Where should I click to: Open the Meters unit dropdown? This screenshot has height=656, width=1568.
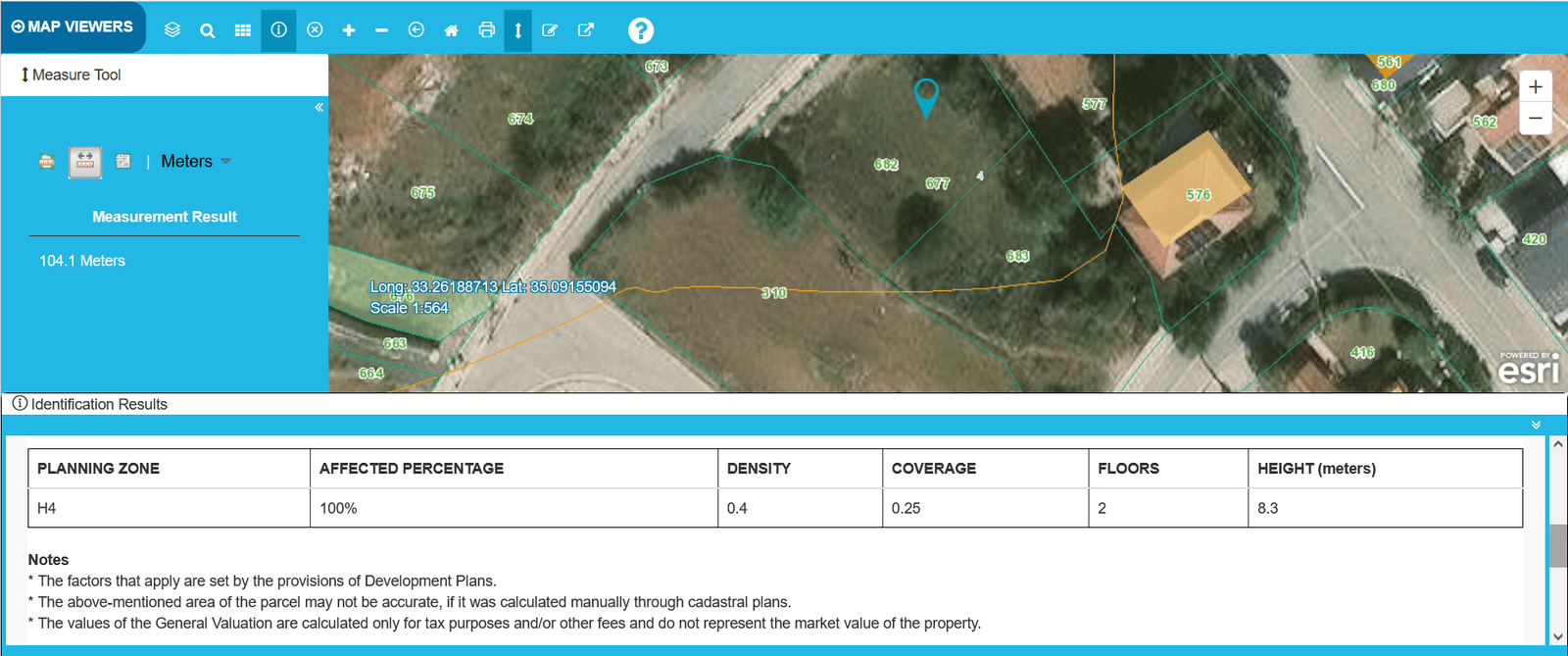[x=195, y=162]
